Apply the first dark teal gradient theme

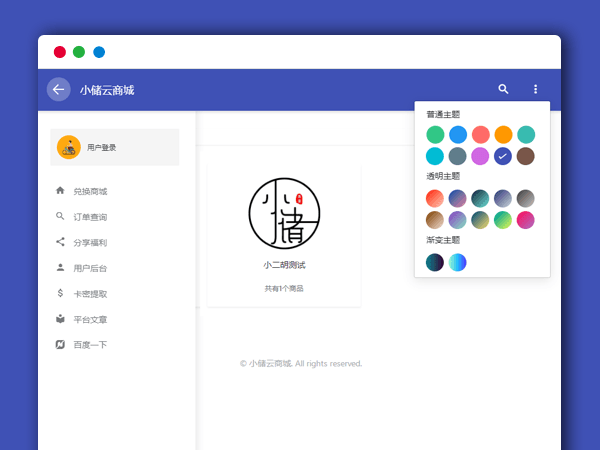[x=435, y=262]
